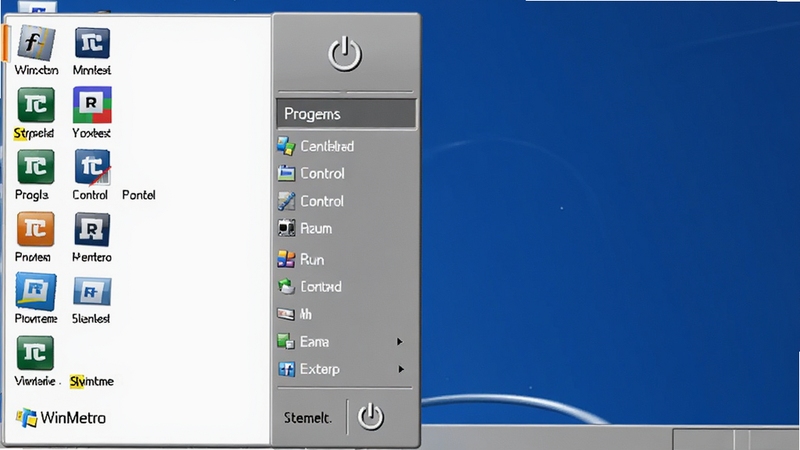Launch the Strpeld green icon
Screen dimensions: 800x450
pos(36,105)
